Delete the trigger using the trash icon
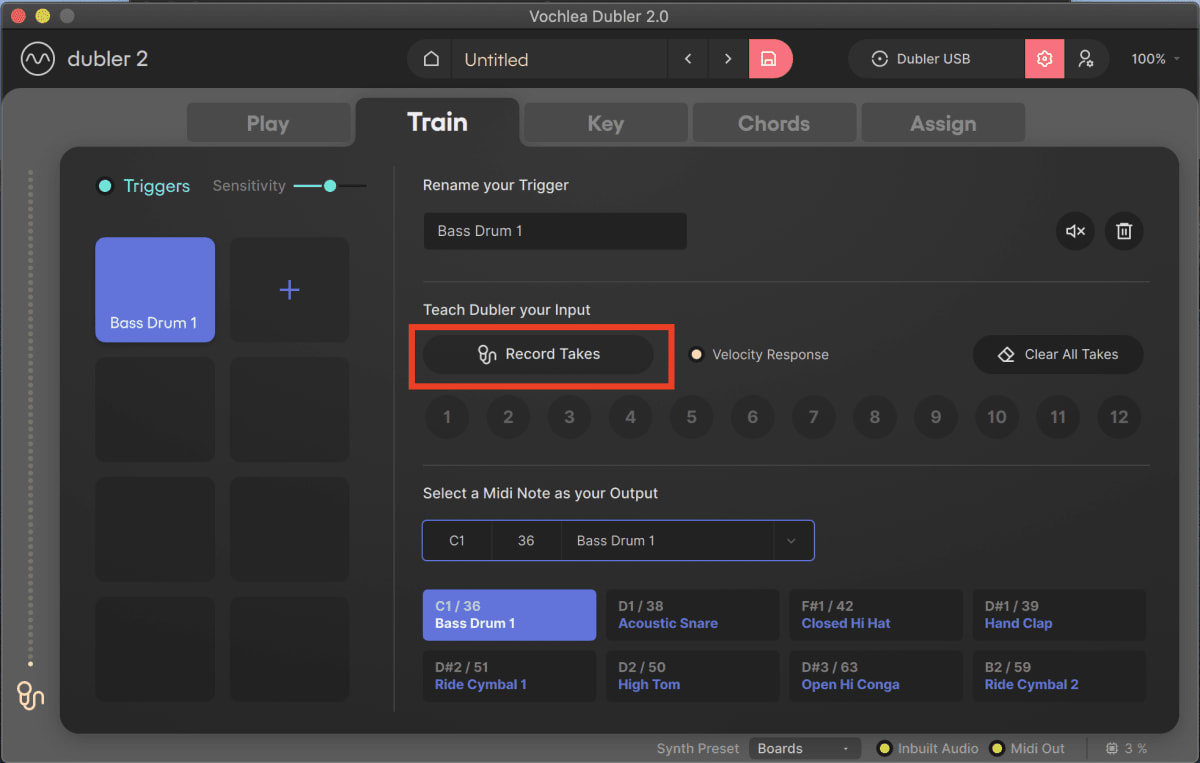This screenshot has width=1200, height=763. click(x=1124, y=231)
